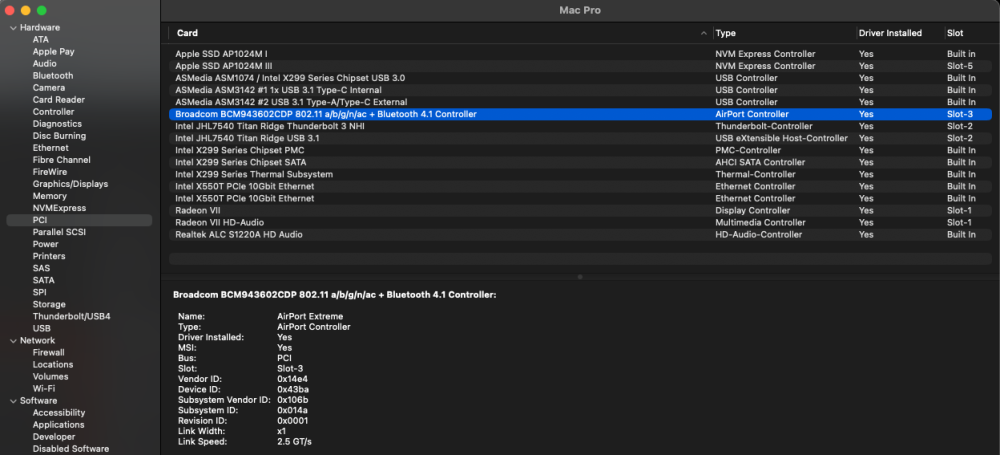Viewport: 1000px width, 455px height.
Task: Collapse the Hardware section in sidebar
Action: coord(13,28)
